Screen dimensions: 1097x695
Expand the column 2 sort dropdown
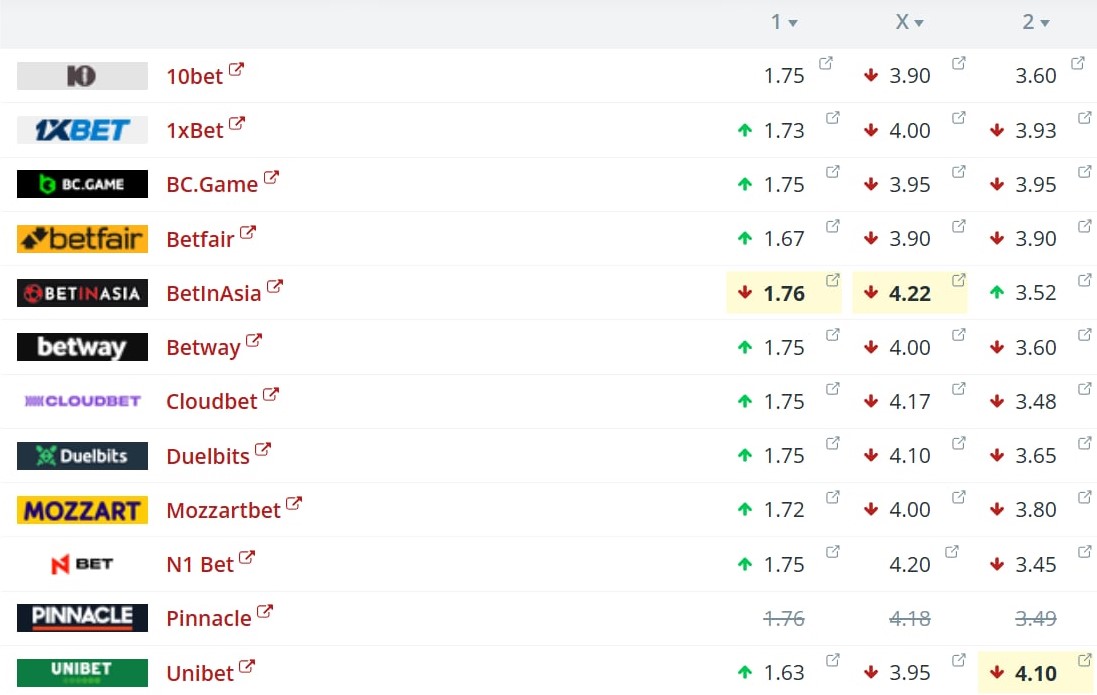(1044, 23)
